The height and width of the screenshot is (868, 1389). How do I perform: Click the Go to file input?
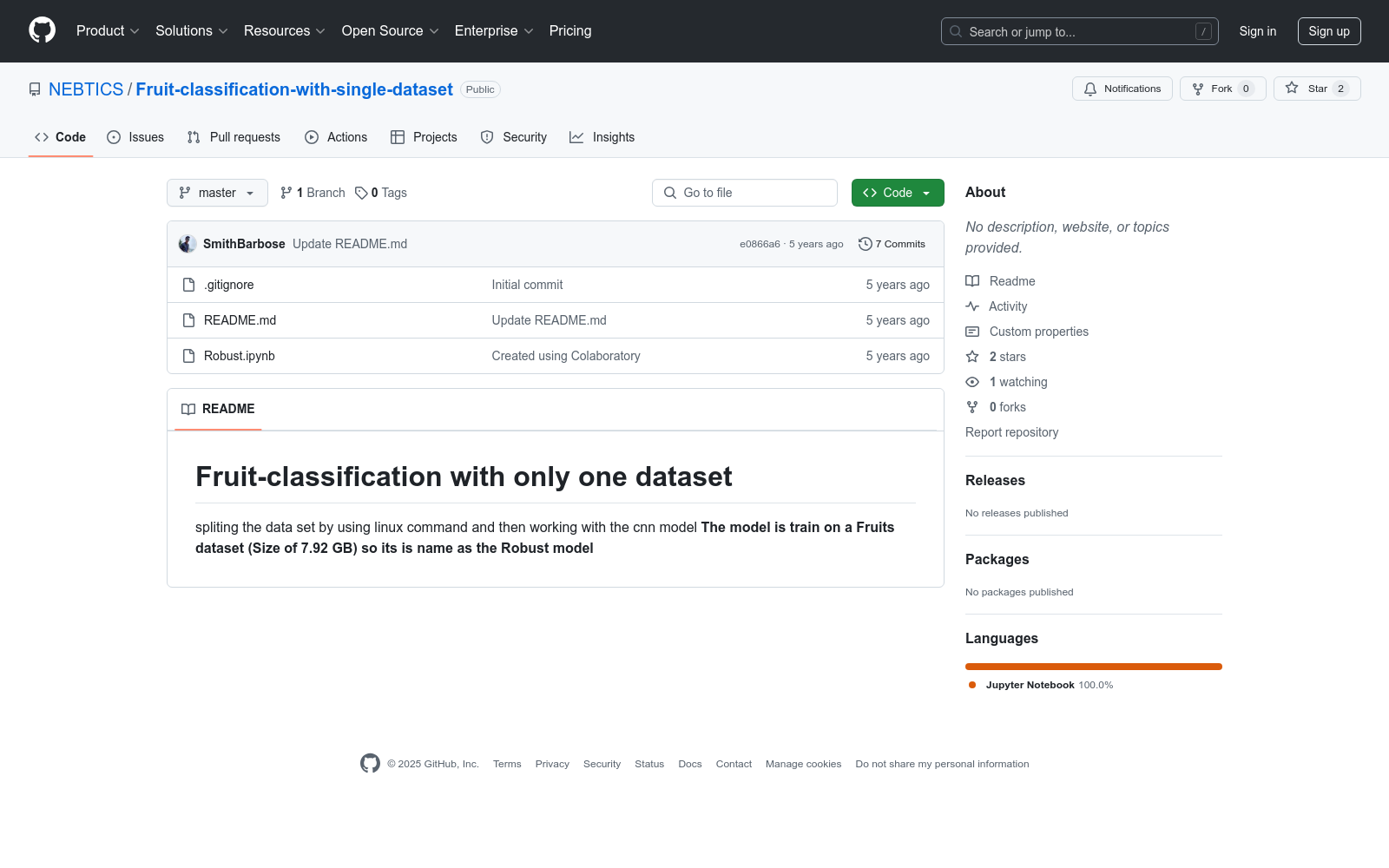(x=745, y=193)
